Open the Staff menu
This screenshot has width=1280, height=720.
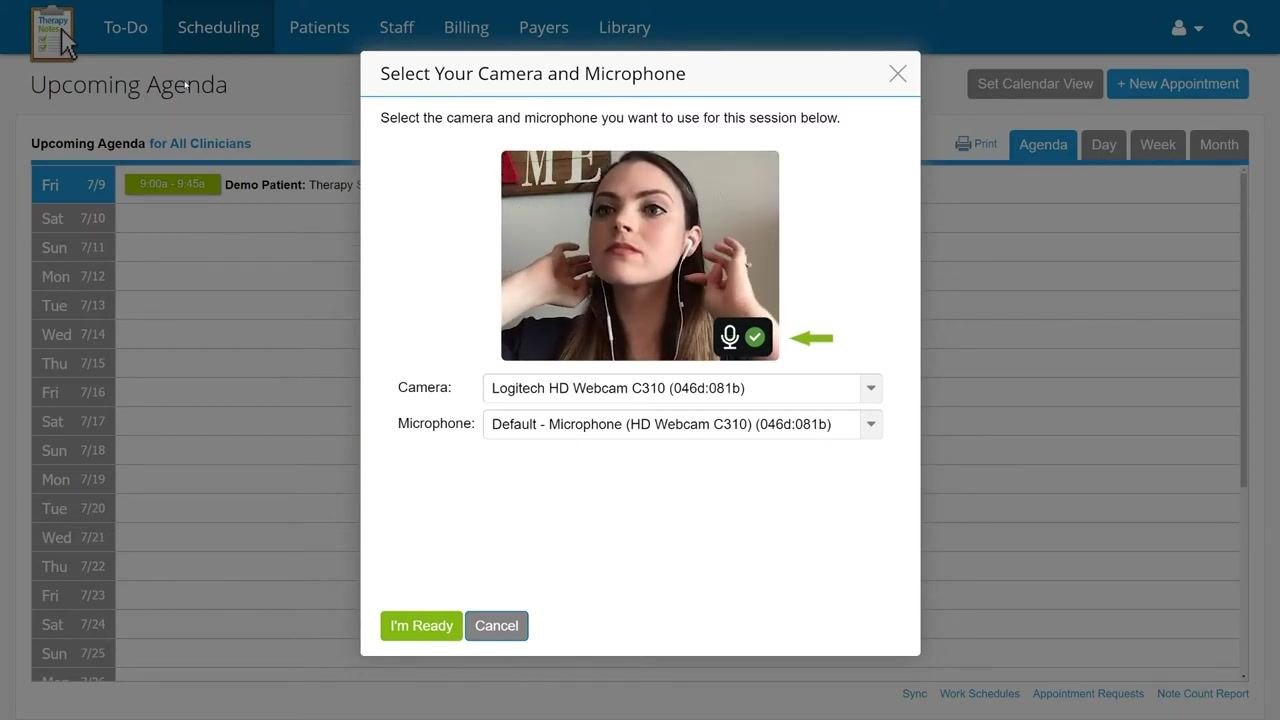[397, 27]
